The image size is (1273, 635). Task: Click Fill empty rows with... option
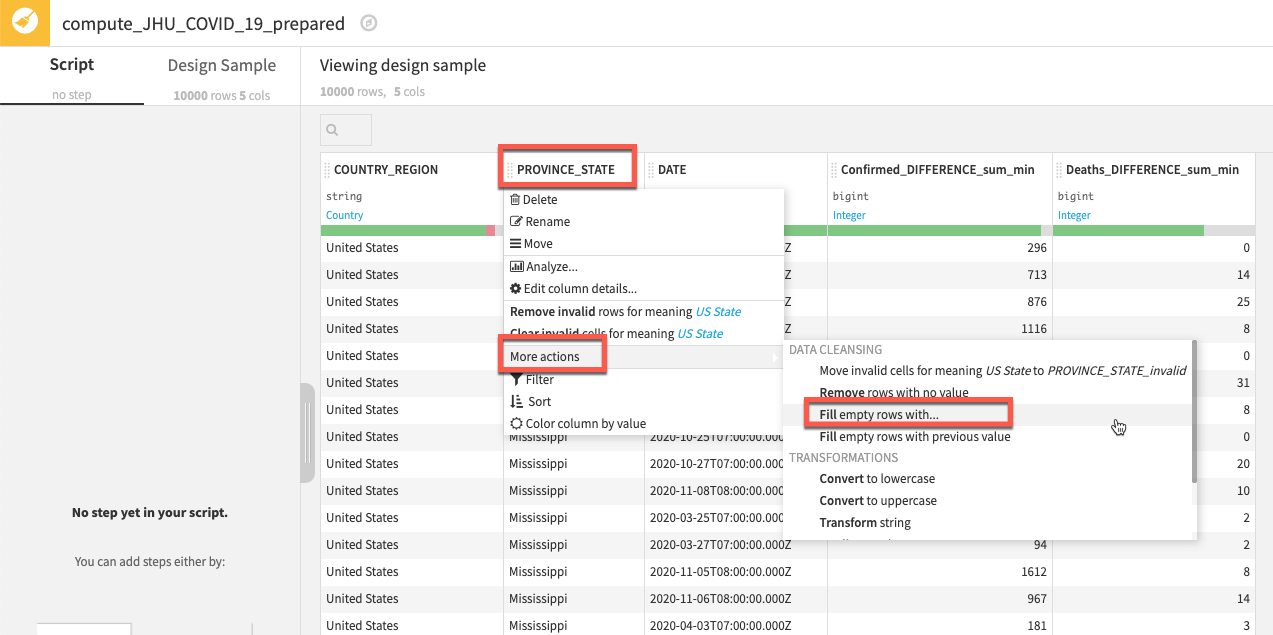coord(879,415)
